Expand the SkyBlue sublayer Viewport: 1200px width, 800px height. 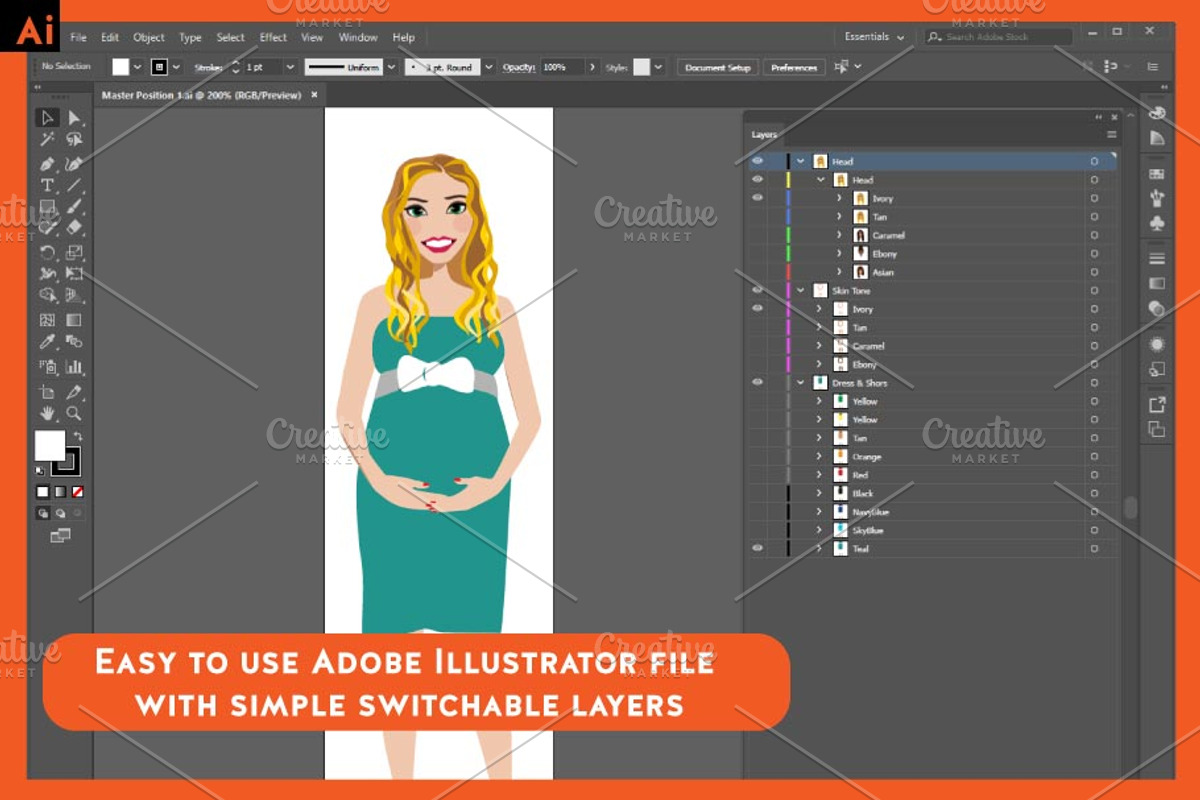[819, 530]
